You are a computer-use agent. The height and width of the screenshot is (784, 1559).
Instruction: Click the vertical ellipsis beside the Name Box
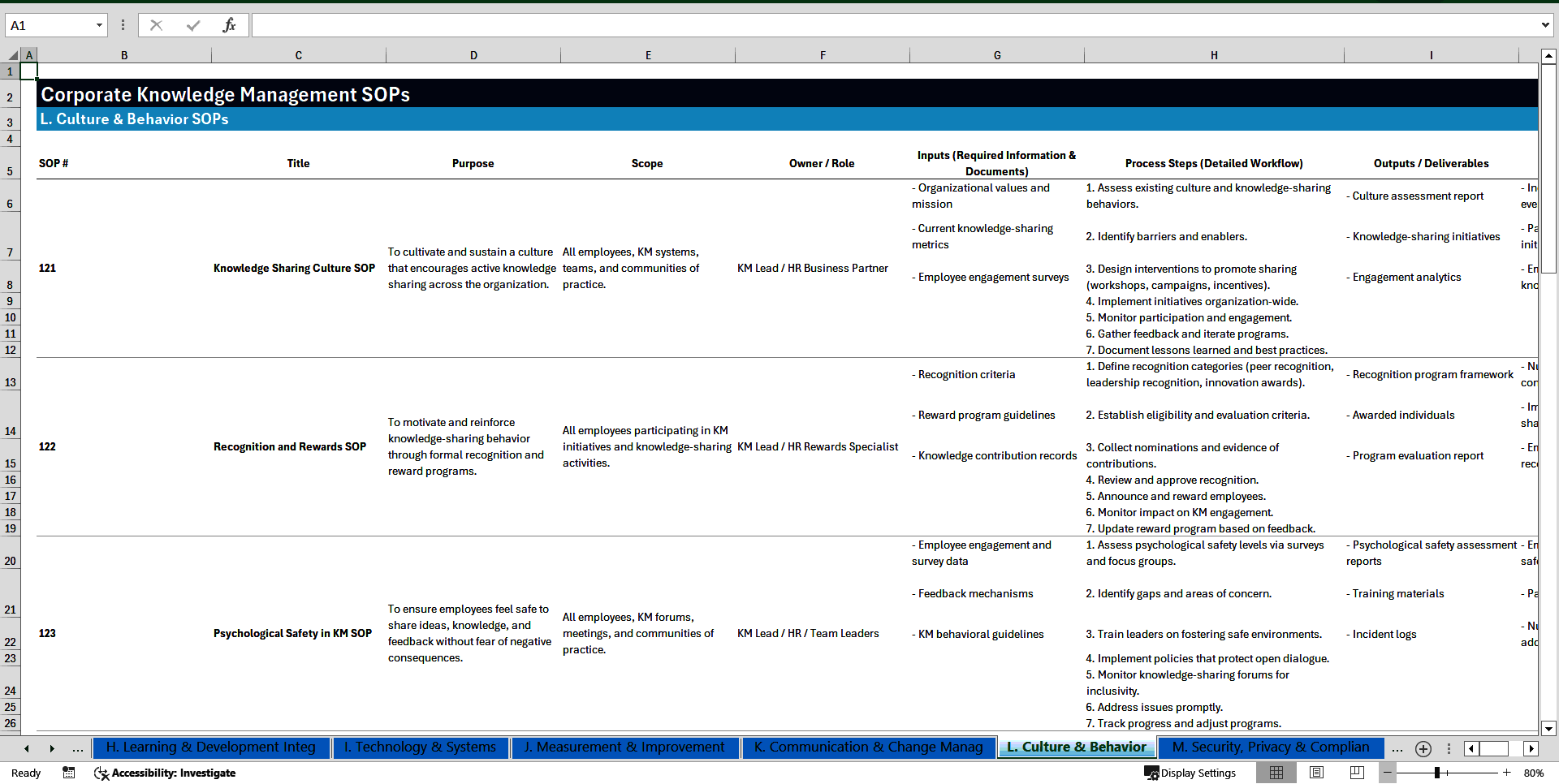click(123, 24)
